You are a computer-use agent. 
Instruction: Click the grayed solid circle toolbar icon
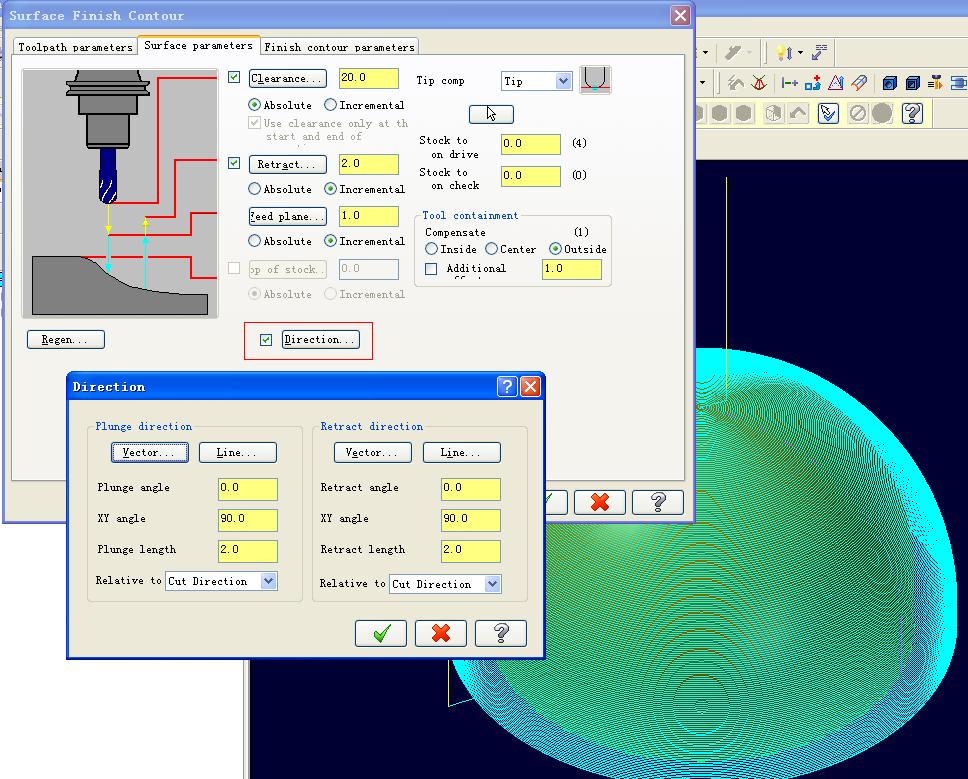(x=882, y=114)
